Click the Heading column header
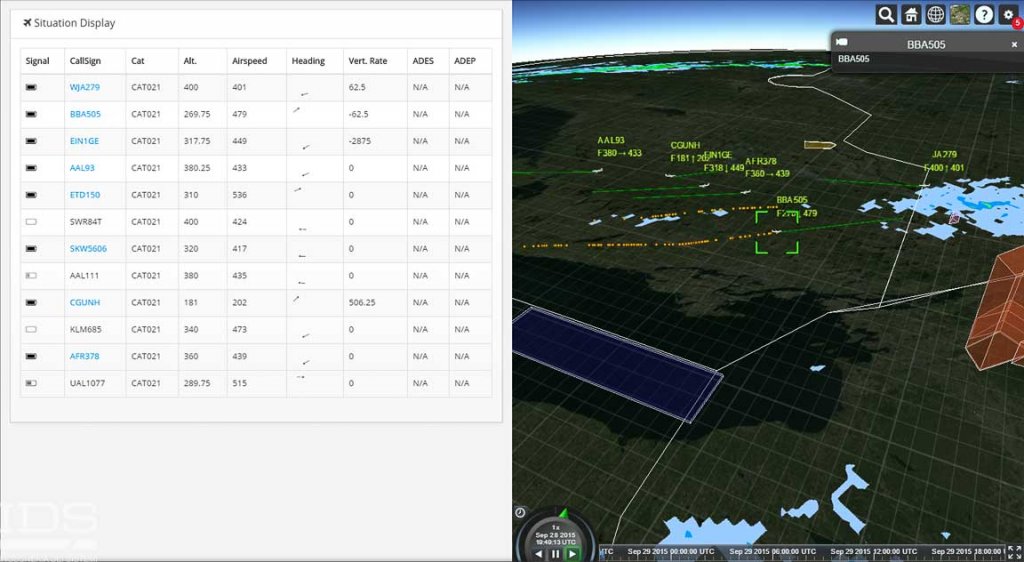Image resolution: width=1024 pixels, height=562 pixels. [x=308, y=61]
